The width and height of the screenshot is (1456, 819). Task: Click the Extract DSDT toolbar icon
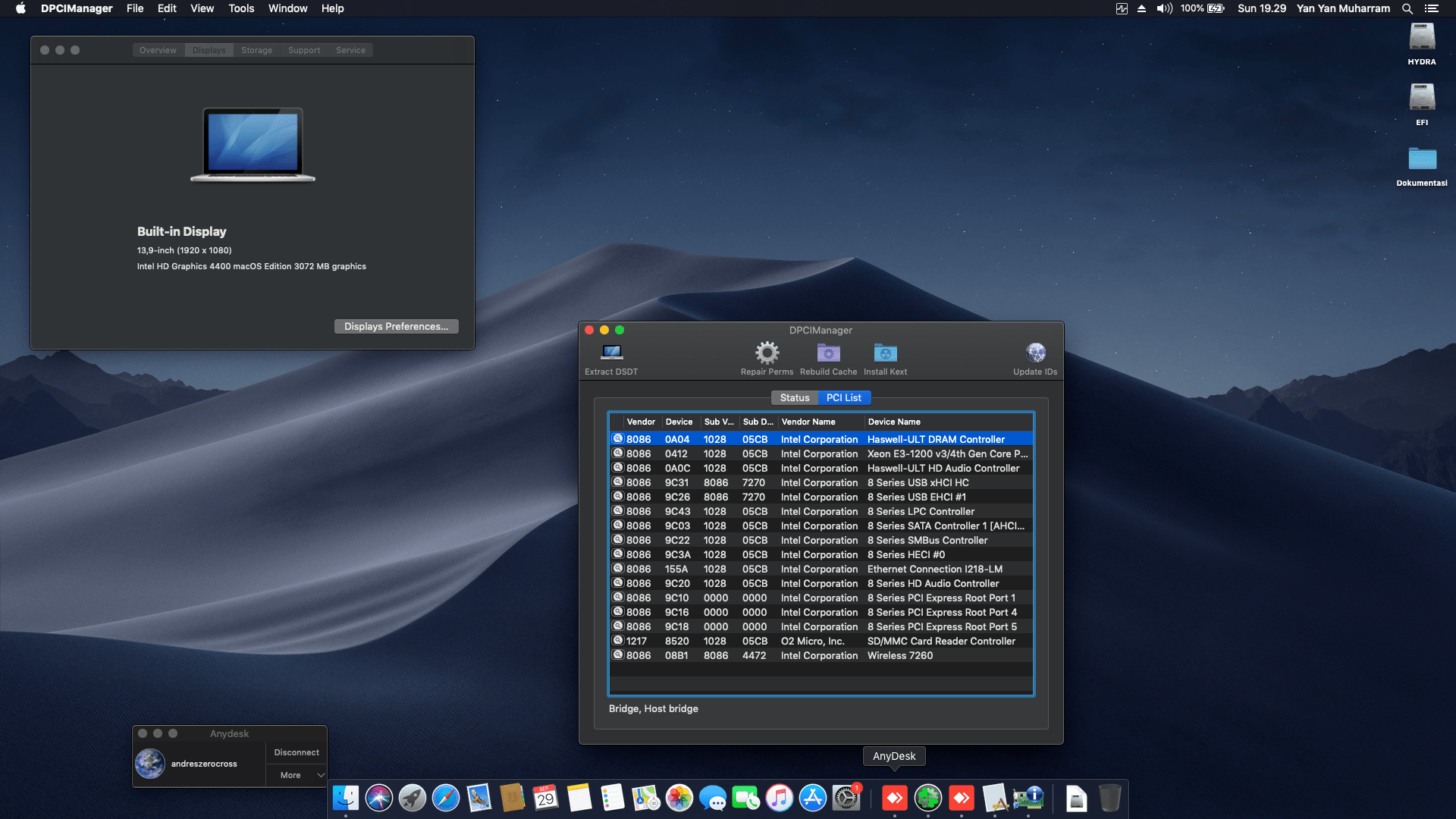(x=611, y=353)
